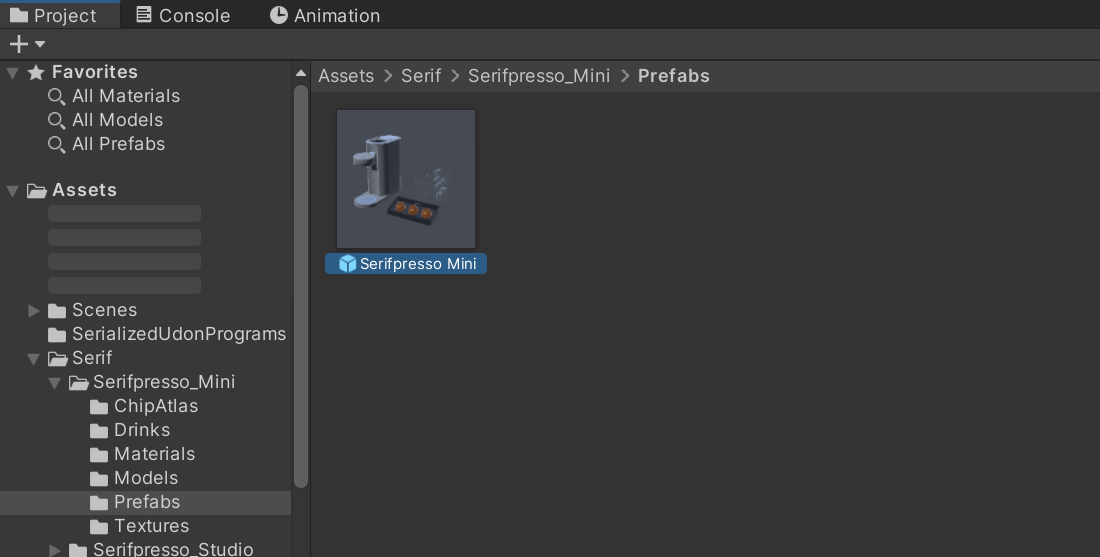Click Assets in the breadcrumb path
The height and width of the screenshot is (557, 1100).
point(346,76)
